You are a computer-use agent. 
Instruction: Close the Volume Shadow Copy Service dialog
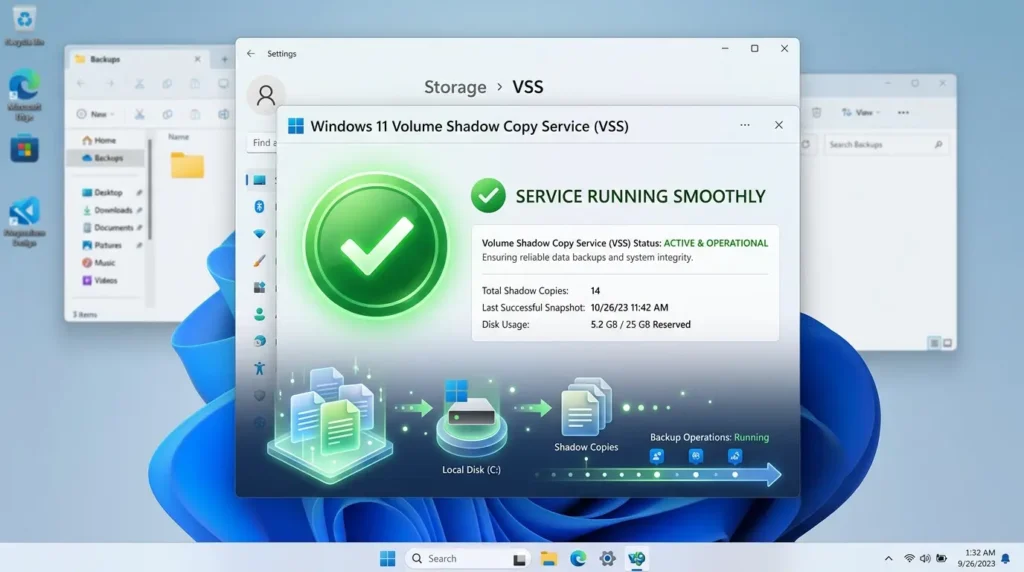[x=778, y=125]
